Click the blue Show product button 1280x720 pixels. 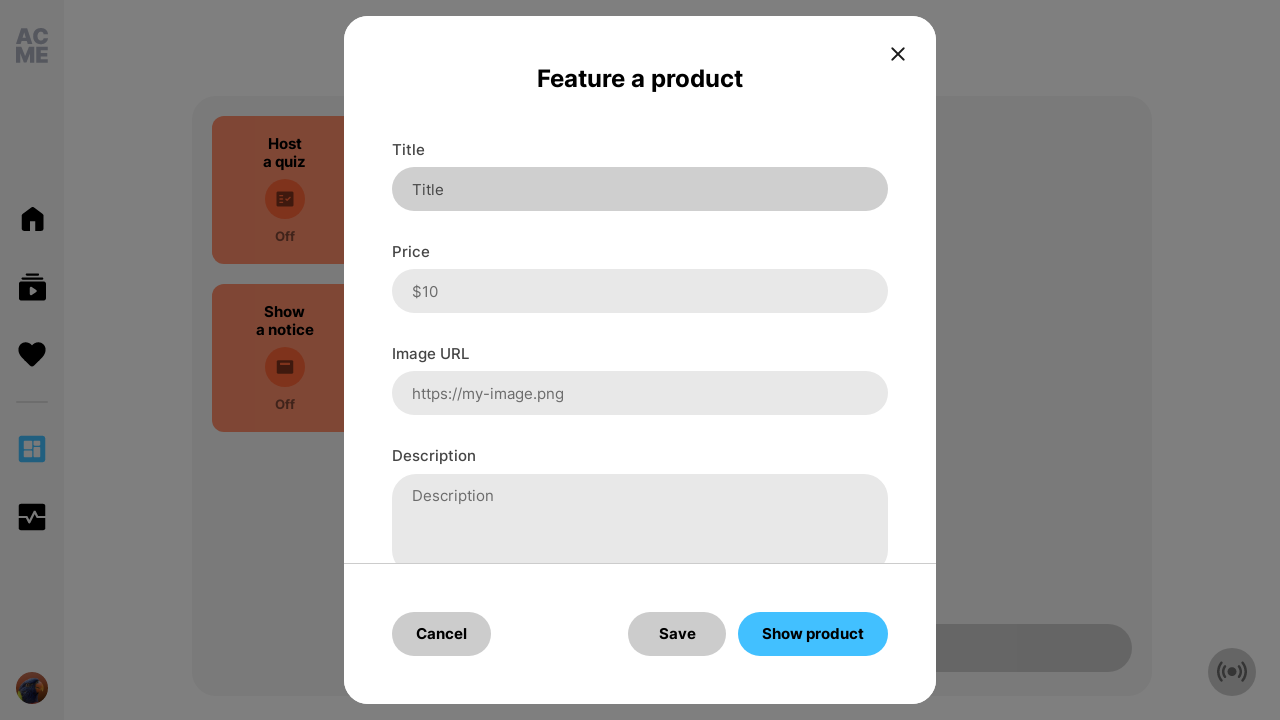[813, 634]
